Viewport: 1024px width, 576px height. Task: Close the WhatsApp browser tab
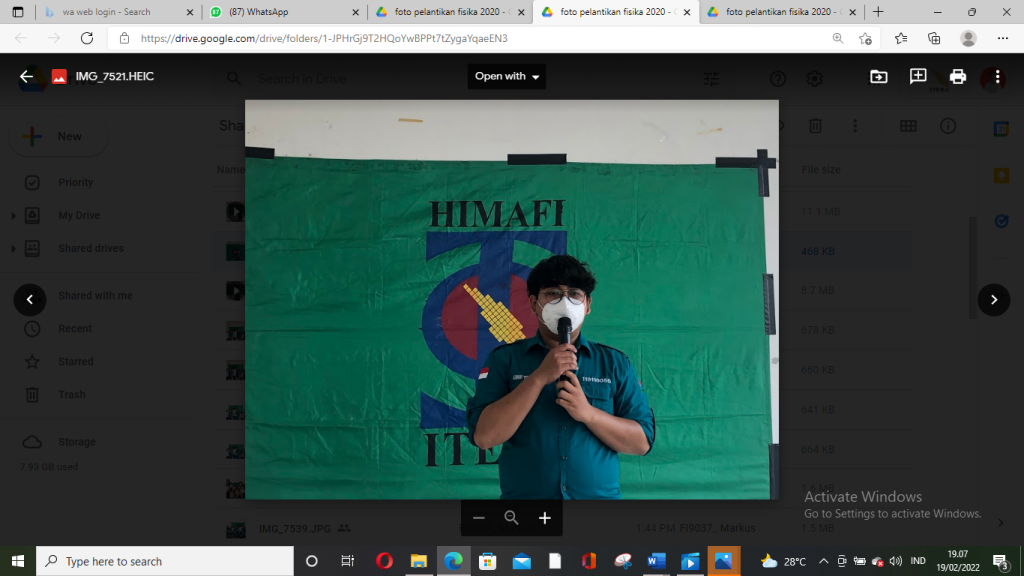355,12
